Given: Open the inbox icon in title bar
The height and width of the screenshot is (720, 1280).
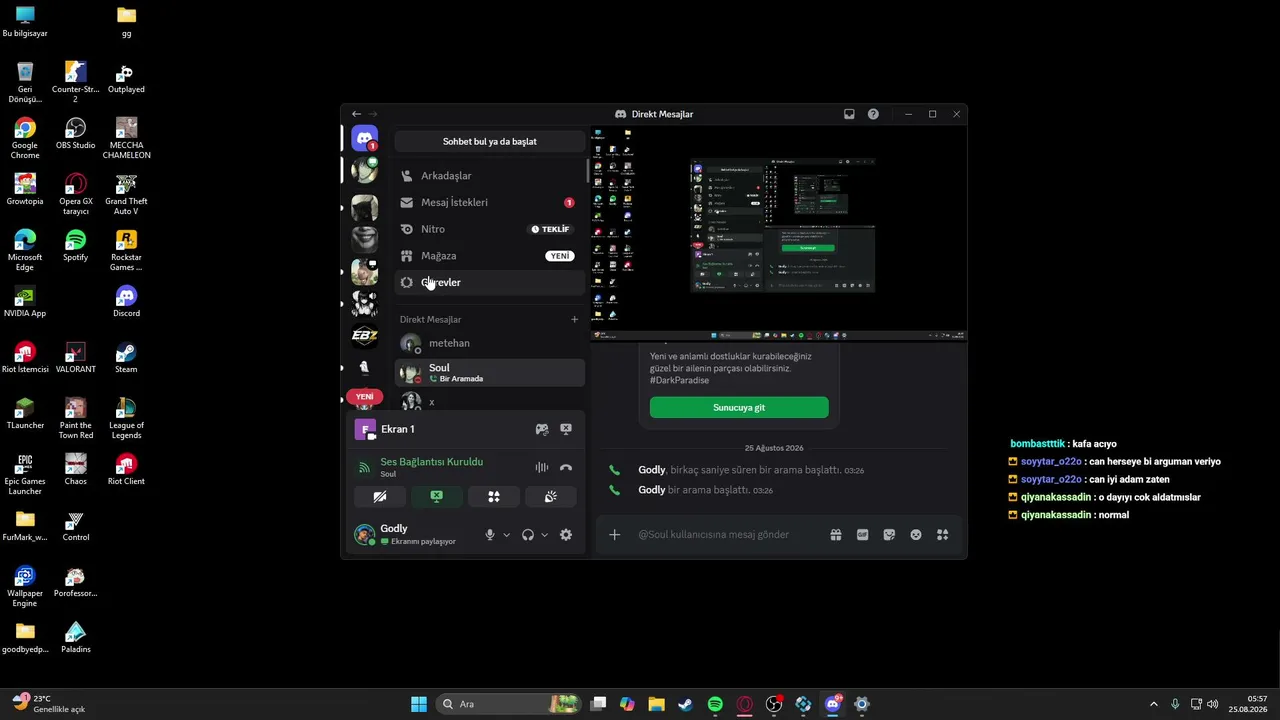Looking at the screenshot, I should 849,114.
